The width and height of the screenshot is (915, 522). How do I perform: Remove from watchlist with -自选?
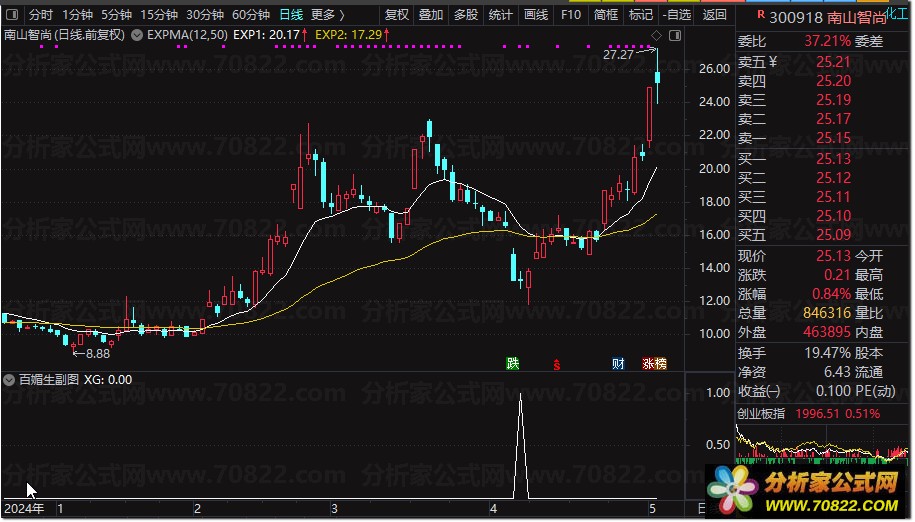tap(677, 15)
